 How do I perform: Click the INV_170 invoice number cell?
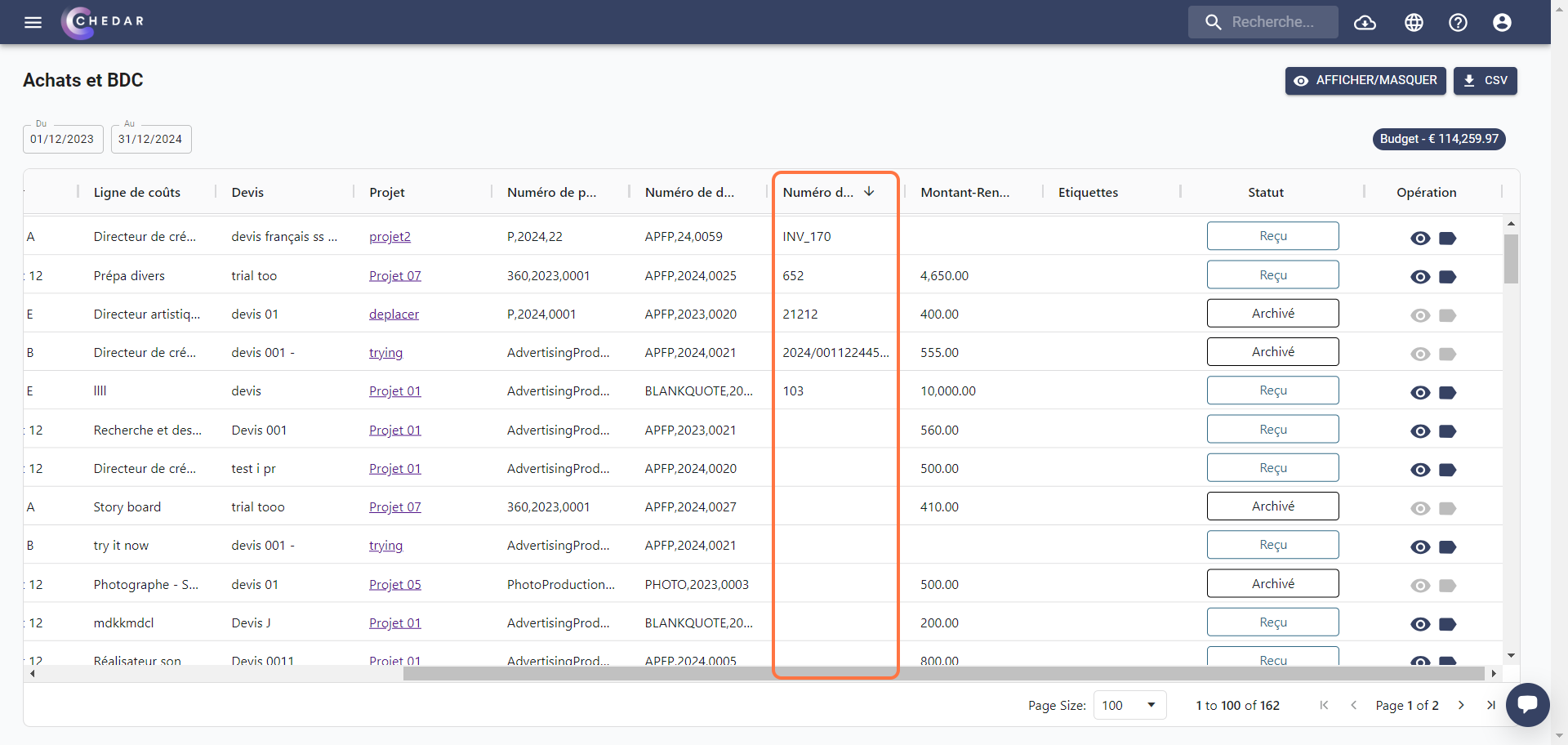coord(835,237)
